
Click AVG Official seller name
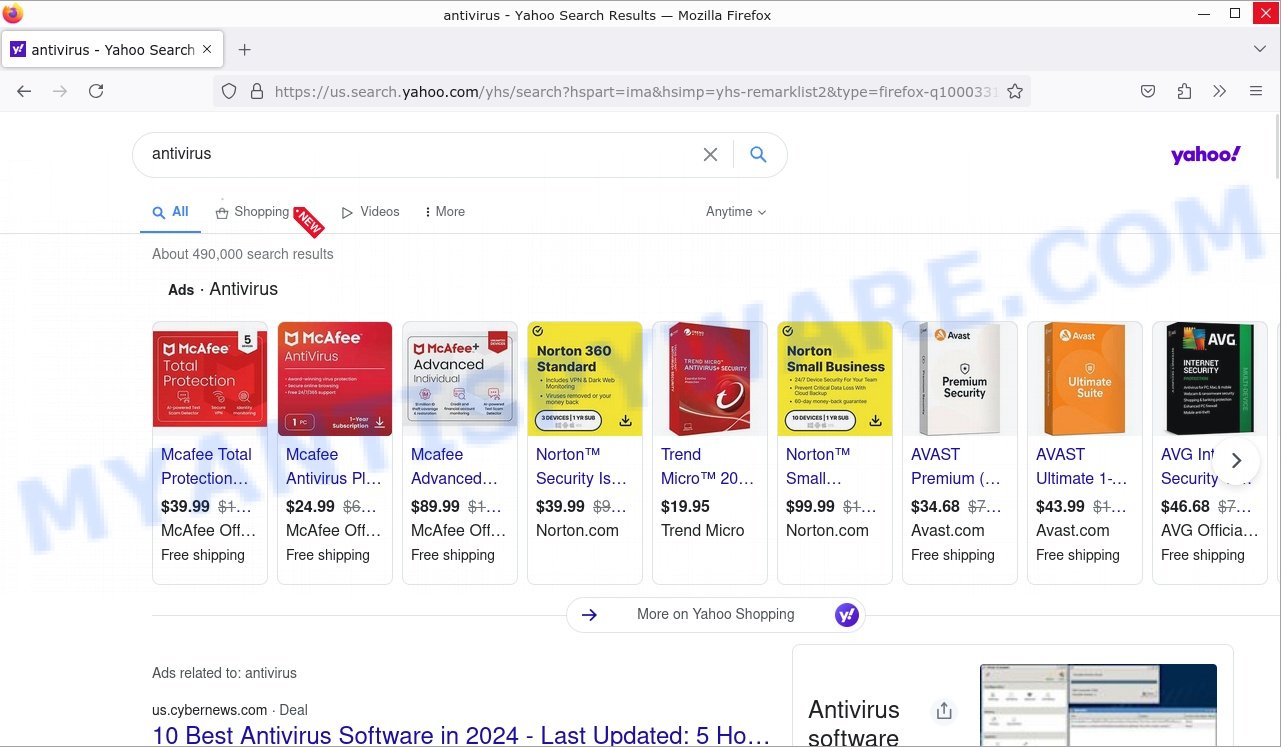pos(1210,530)
